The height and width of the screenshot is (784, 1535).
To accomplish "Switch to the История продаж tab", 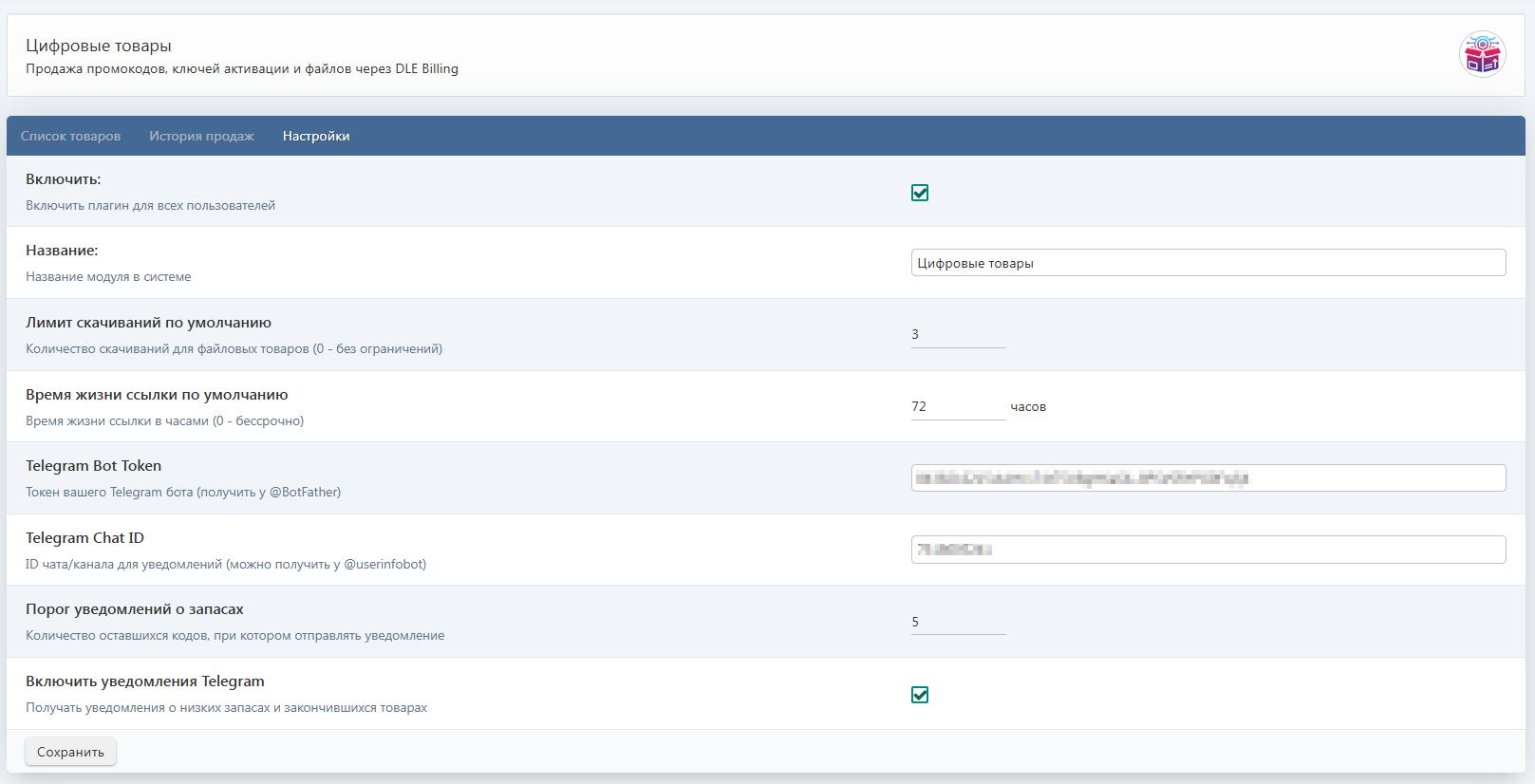I will coord(201,136).
